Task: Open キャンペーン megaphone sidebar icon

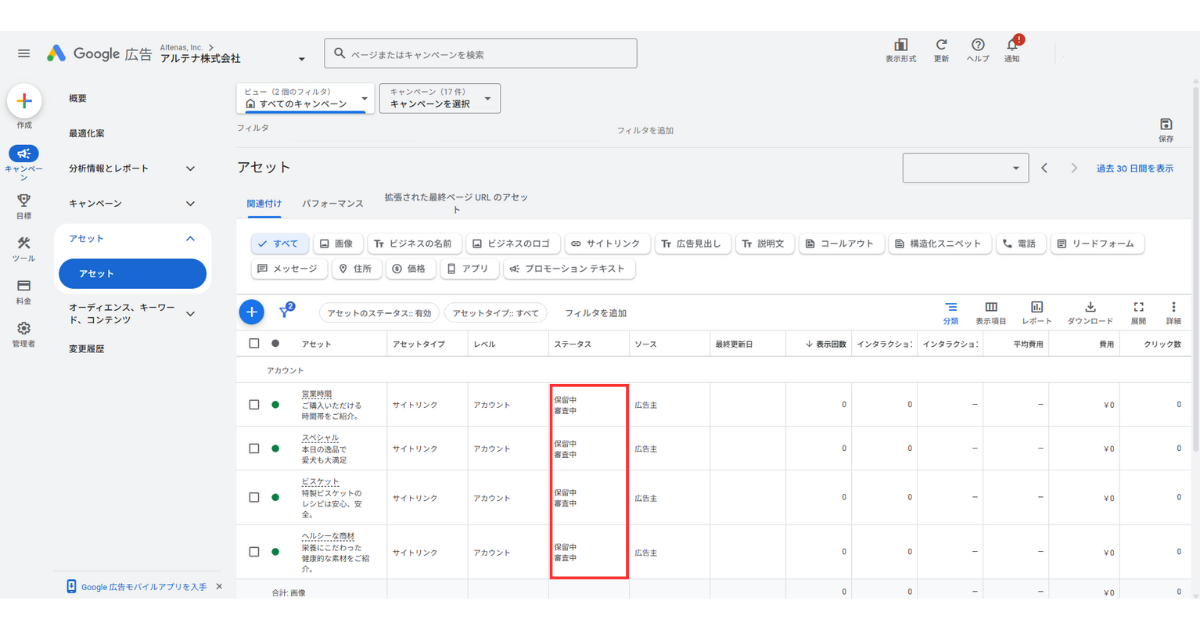Action: pyautogui.click(x=24, y=154)
